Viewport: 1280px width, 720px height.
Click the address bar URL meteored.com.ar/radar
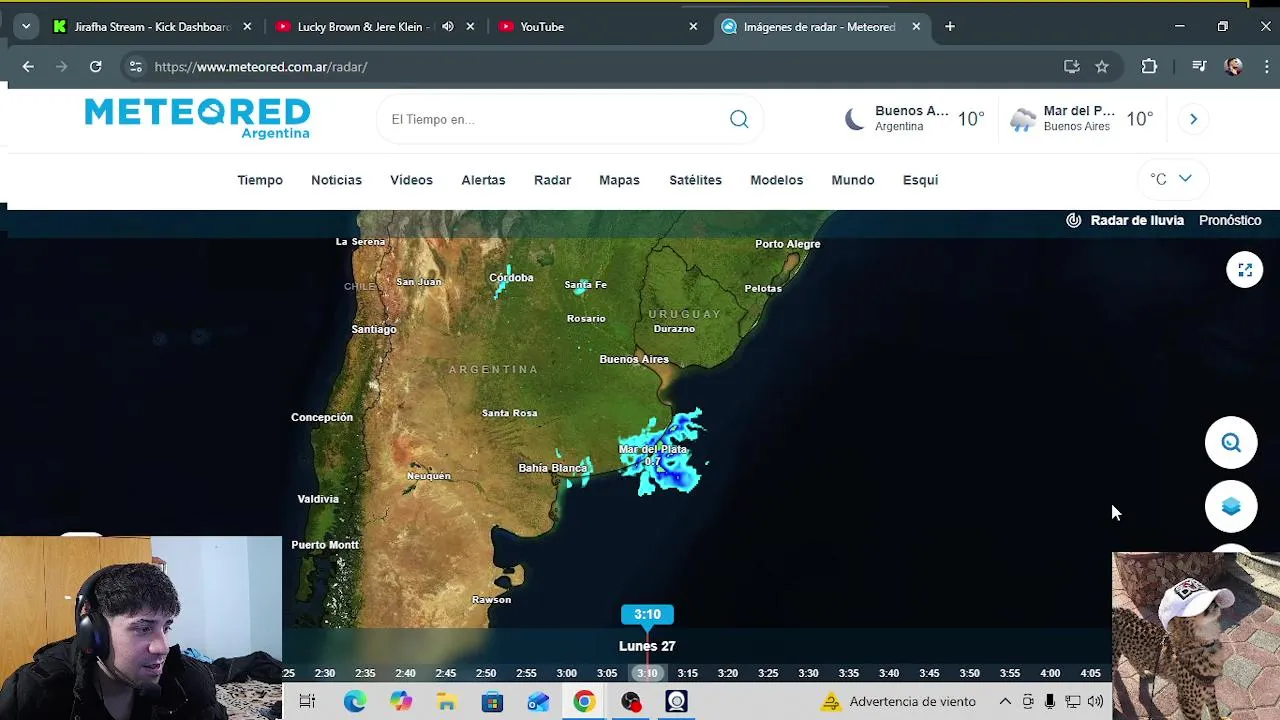pyautogui.click(x=261, y=67)
